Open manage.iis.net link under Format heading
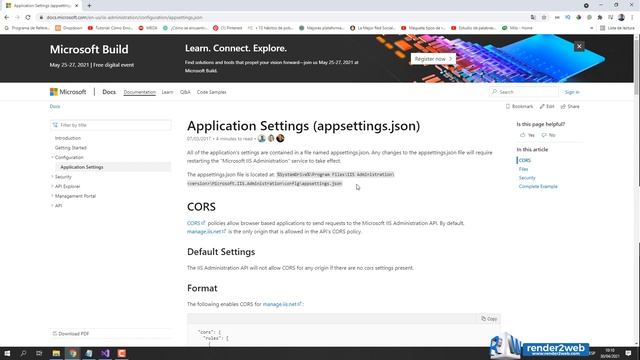 [282, 304]
